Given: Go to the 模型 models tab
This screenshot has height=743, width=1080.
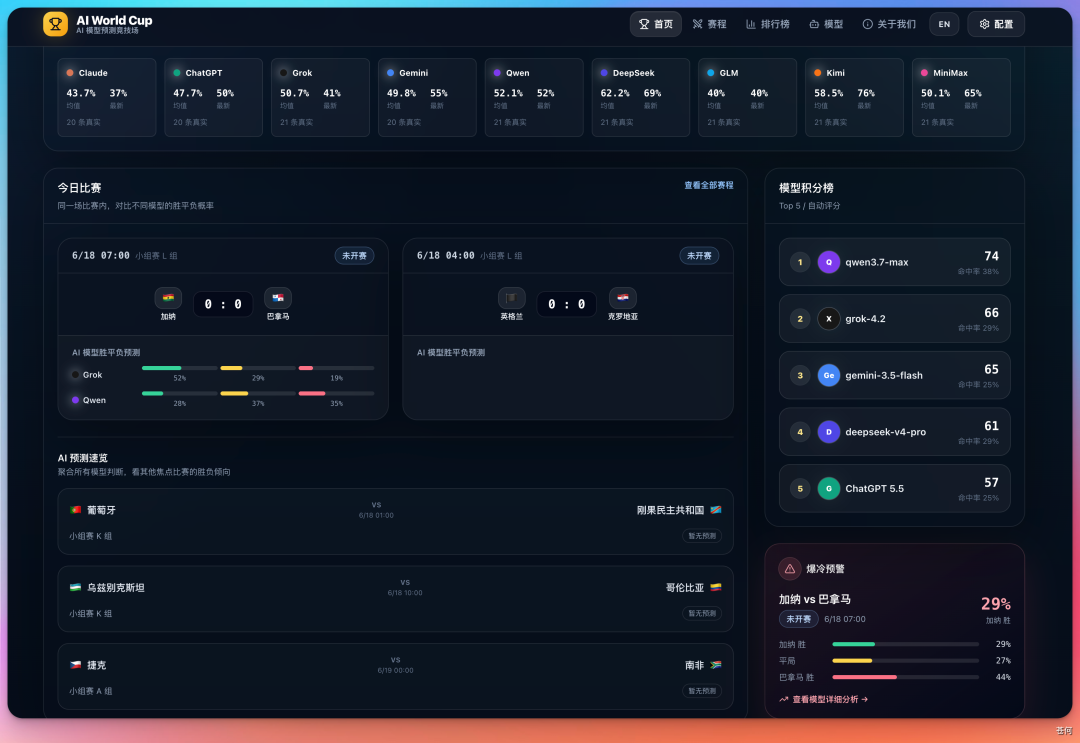Looking at the screenshot, I should point(826,24).
